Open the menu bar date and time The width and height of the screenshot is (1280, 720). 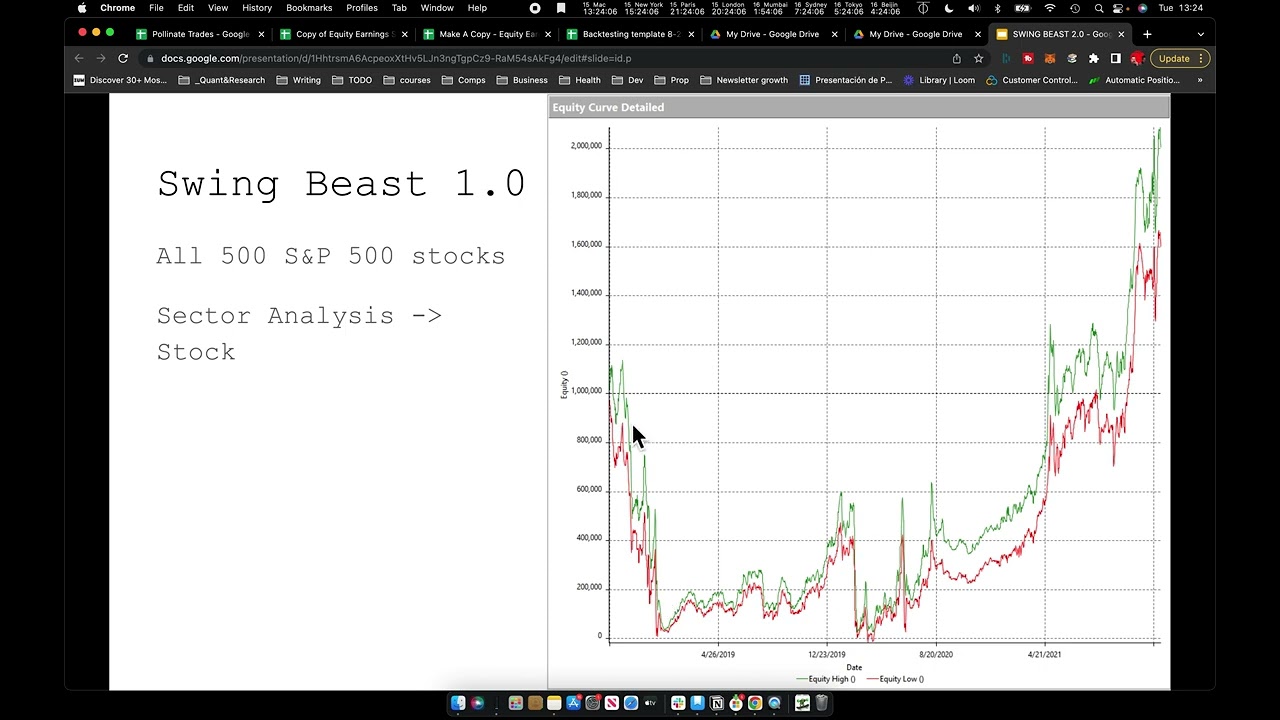click(1180, 8)
